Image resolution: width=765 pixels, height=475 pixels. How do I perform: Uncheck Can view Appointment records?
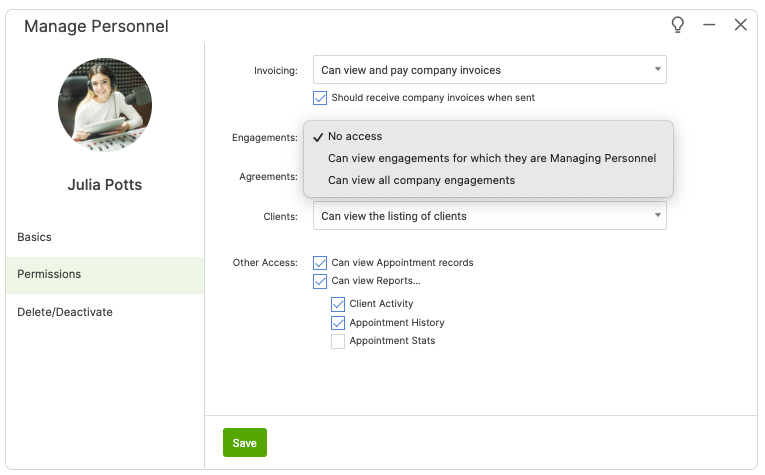pyautogui.click(x=320, y=262)
